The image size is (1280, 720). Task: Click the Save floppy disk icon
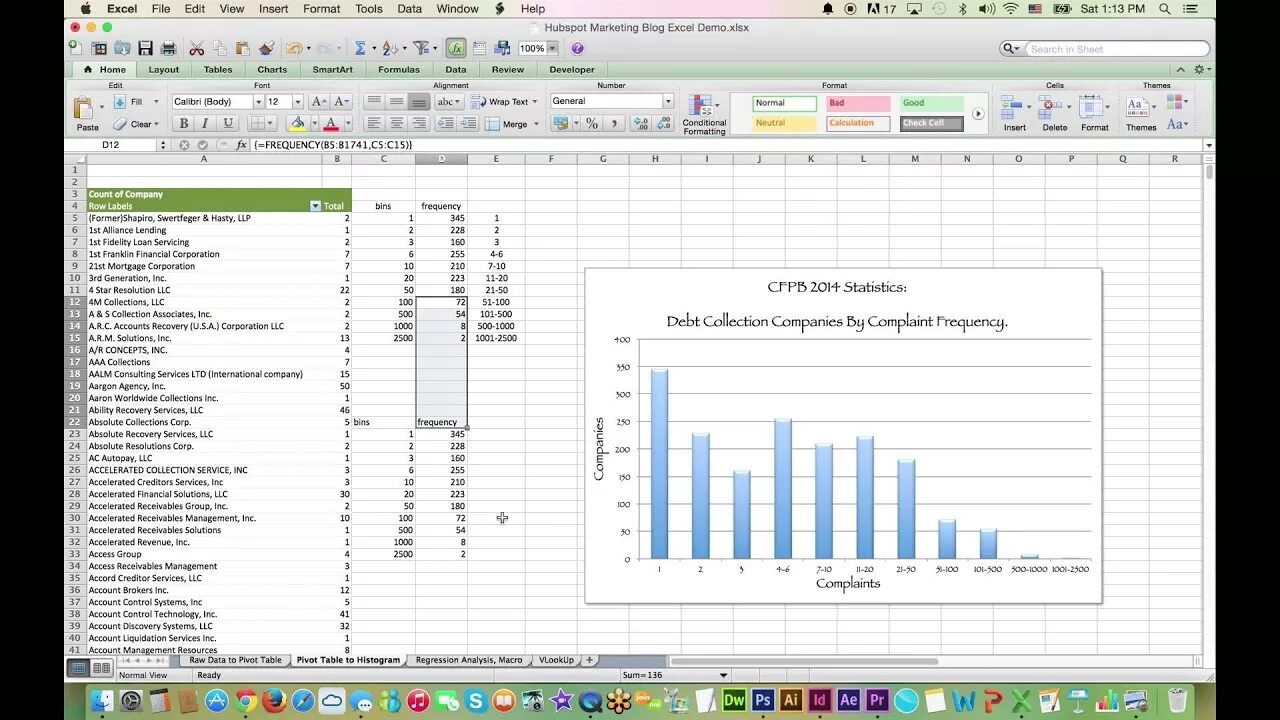[145, 48]
